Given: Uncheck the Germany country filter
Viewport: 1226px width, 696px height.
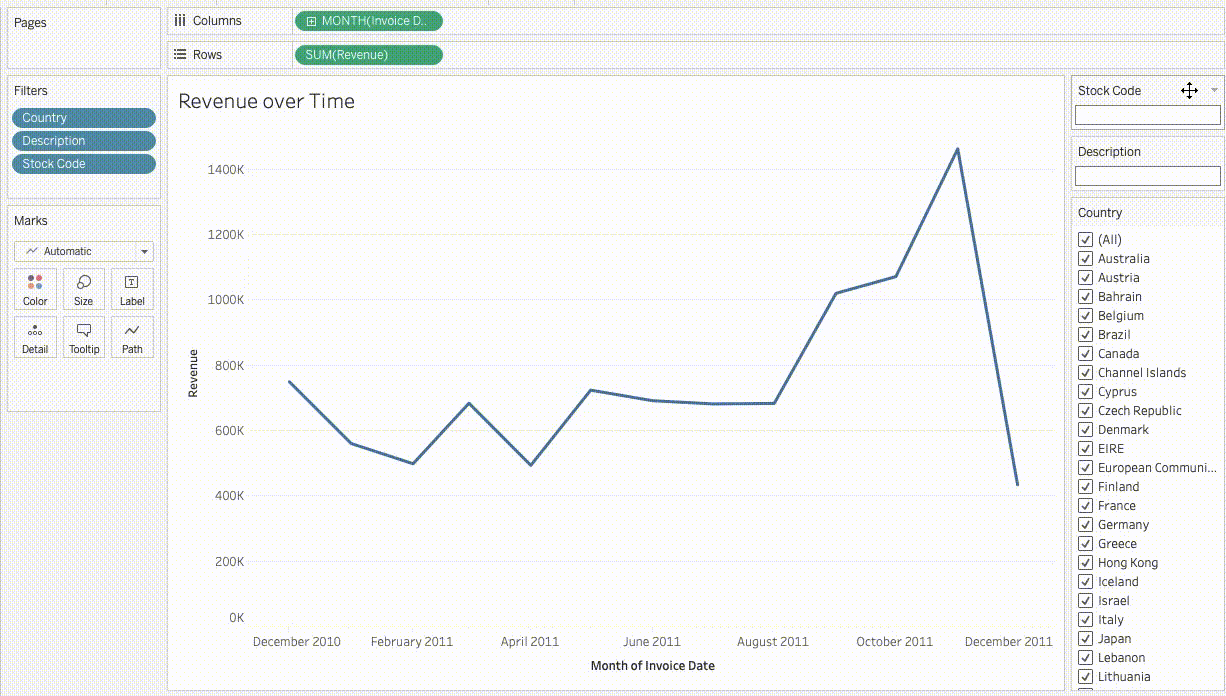Looking at the screenshot, I should click(x=1086, y=524).
